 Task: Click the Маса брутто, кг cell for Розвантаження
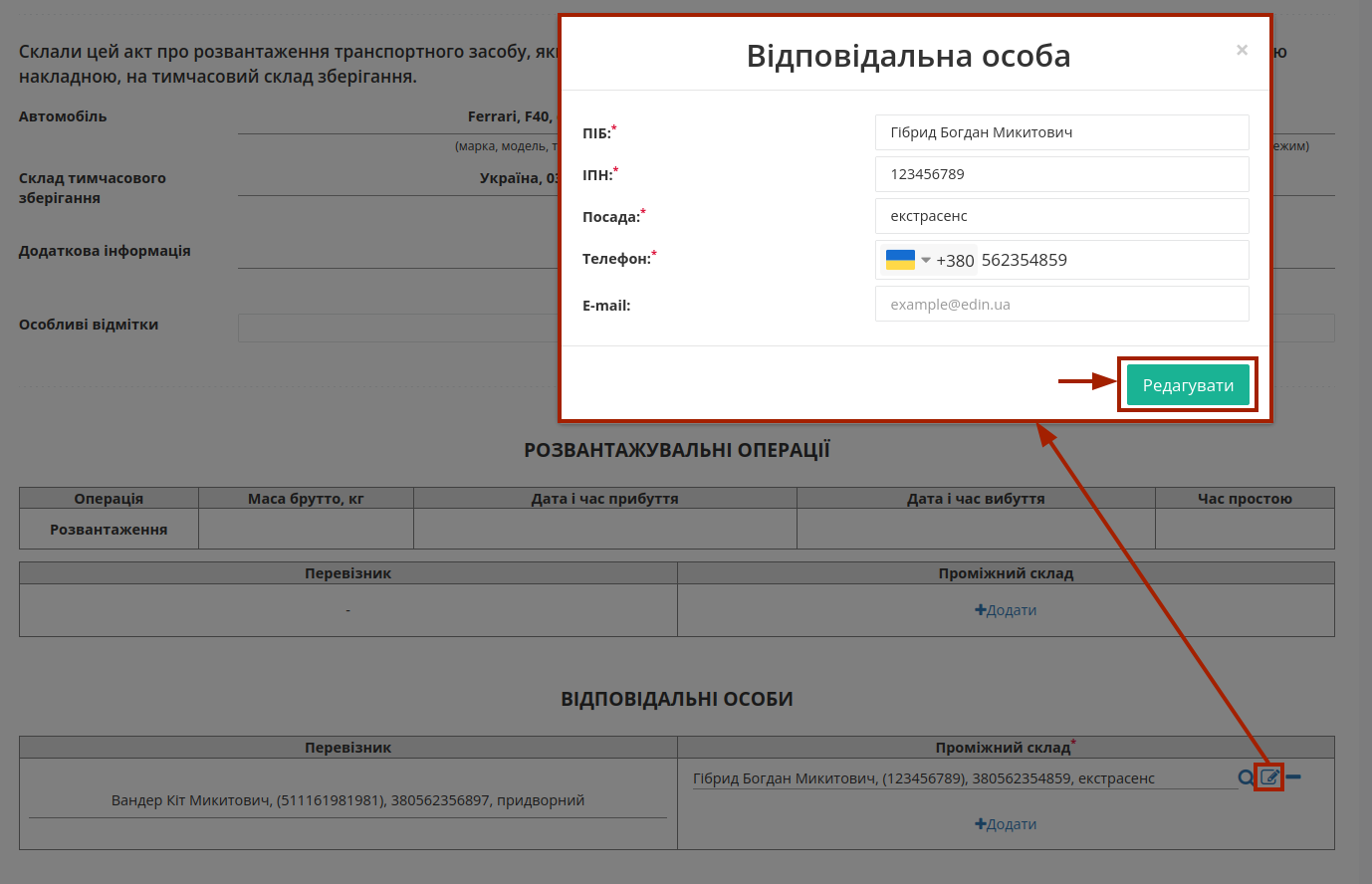(306, 529)
